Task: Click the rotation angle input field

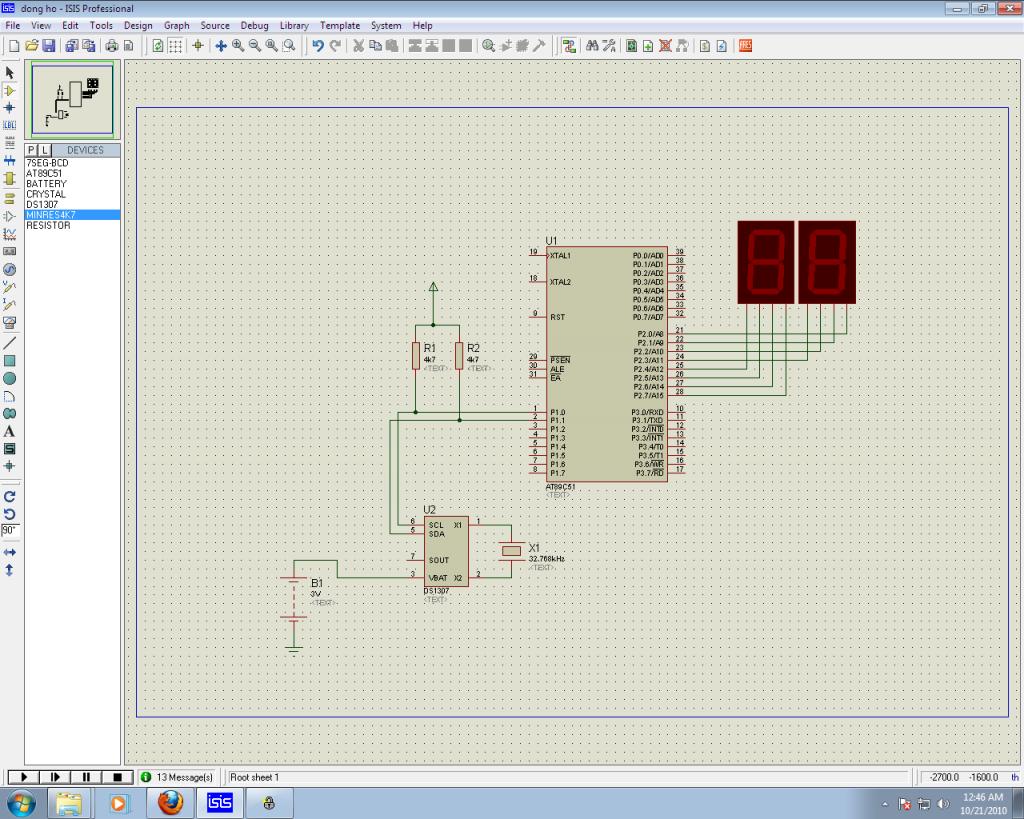Action: click(x=10, y=530)
